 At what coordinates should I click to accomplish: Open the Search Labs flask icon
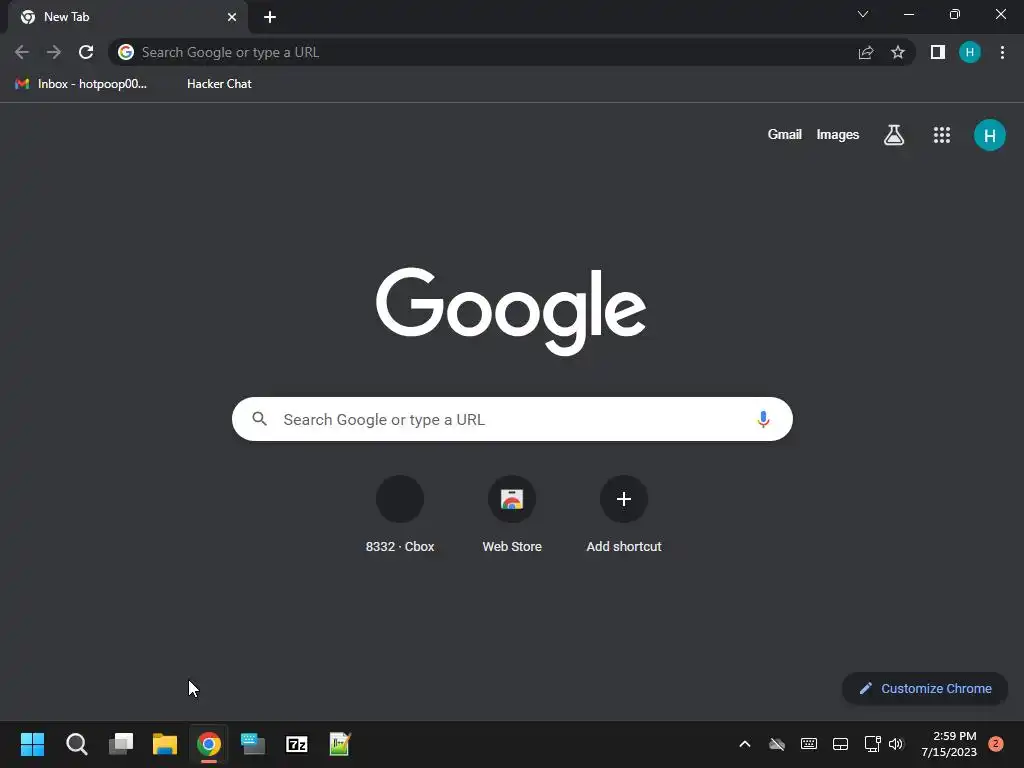tap(894, 135)
